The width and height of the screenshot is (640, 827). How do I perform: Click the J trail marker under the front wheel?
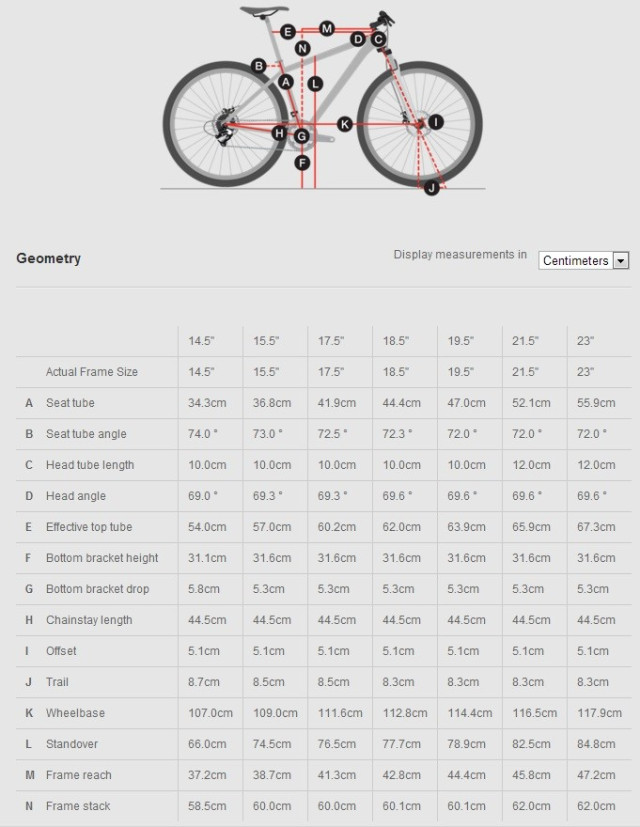pos(431,188)
